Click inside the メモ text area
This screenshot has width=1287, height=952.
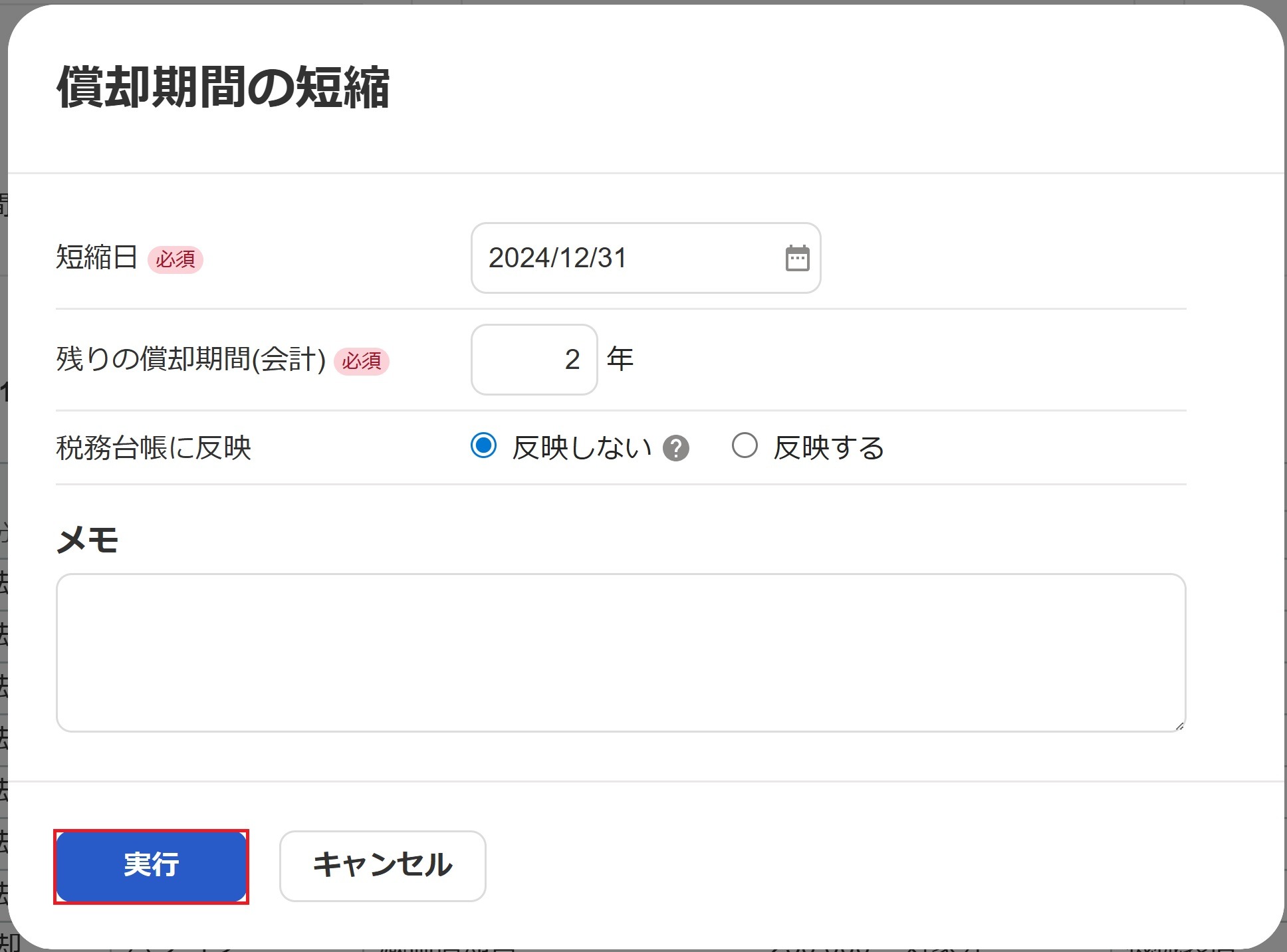pyautogui.click(x=621, y=653)
